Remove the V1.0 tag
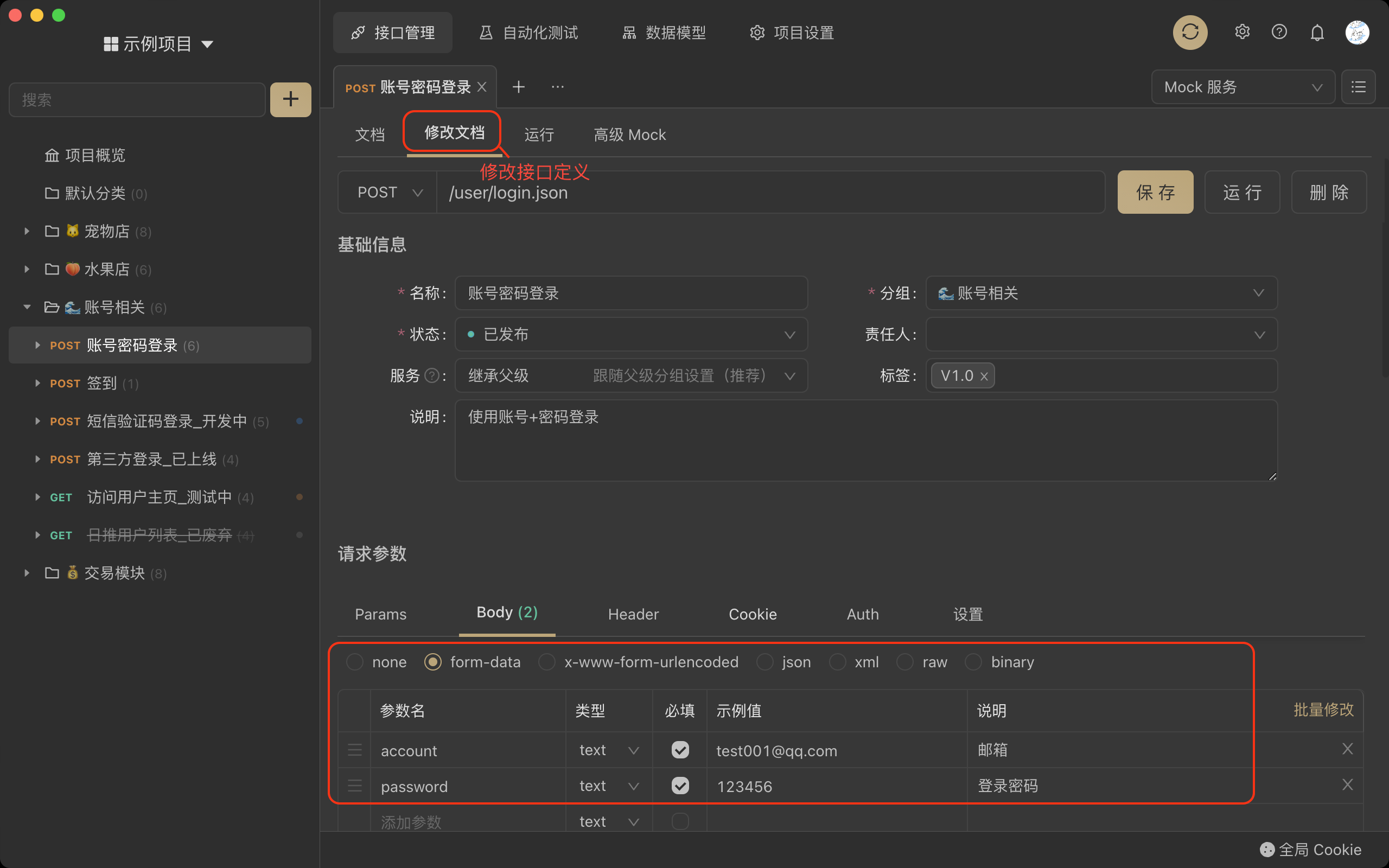 984,376
